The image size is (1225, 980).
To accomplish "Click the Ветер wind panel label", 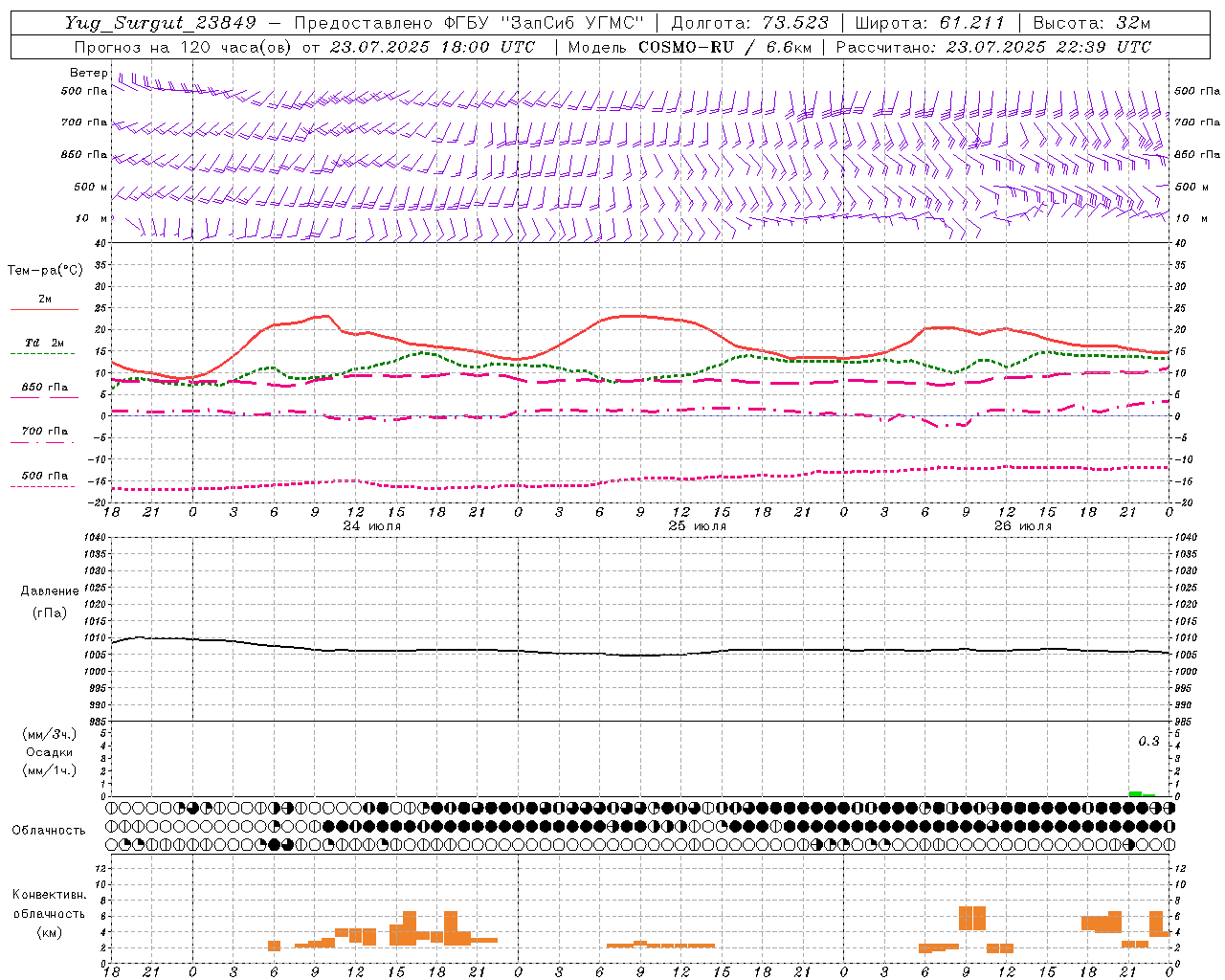I will pos(88,73).
